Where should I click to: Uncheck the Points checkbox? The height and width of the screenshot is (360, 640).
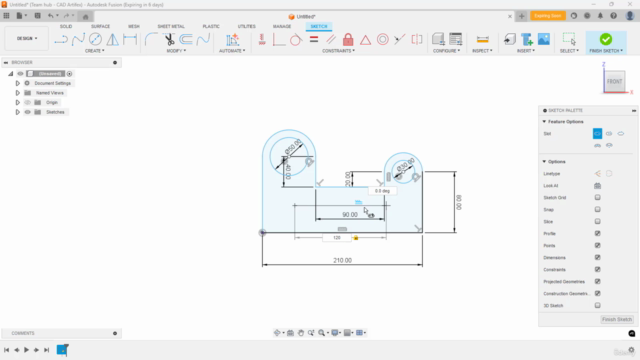pos(598,245)
